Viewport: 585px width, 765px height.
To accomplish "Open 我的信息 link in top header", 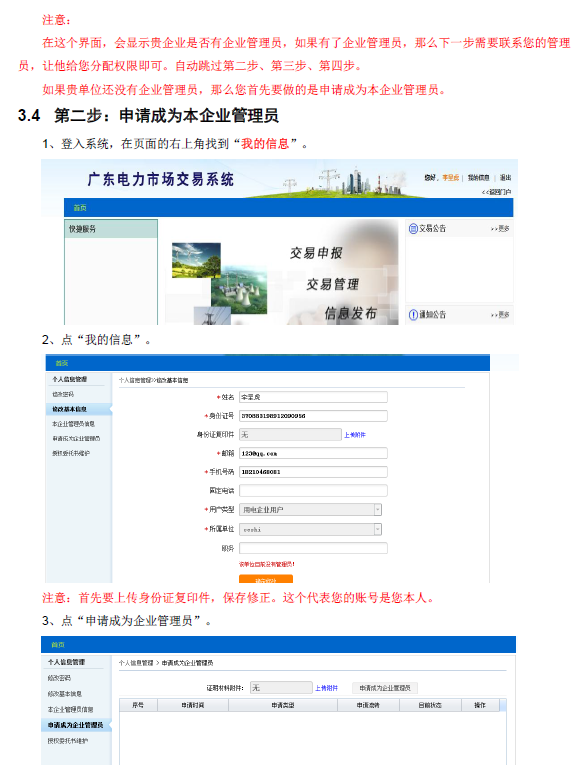I will click(478, 178).
